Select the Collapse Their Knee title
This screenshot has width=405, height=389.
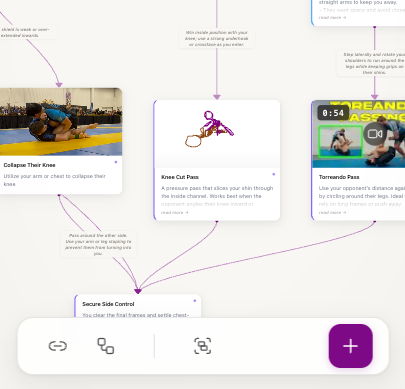pos(29,165)
